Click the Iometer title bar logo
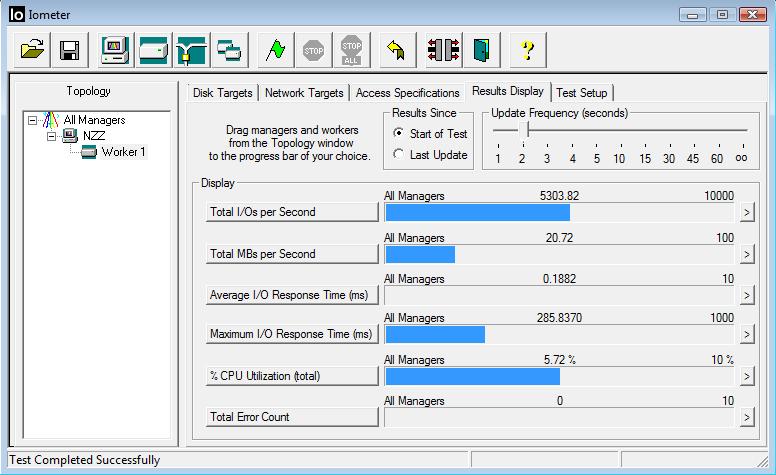The width and height of the screenshot is (776, 475). (x=16, y=14)
